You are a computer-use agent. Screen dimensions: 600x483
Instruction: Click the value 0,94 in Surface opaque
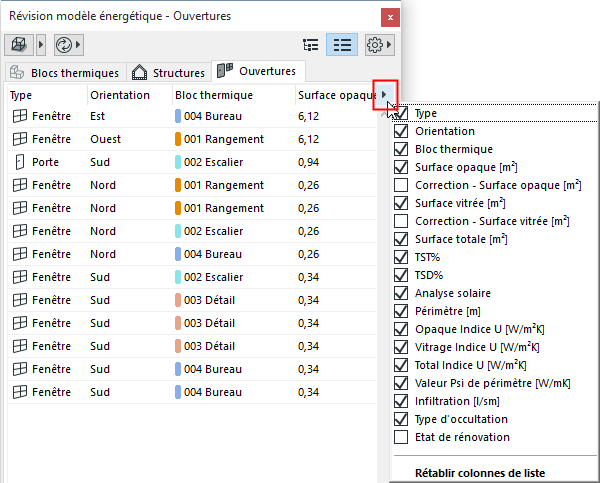click(308, 162)
